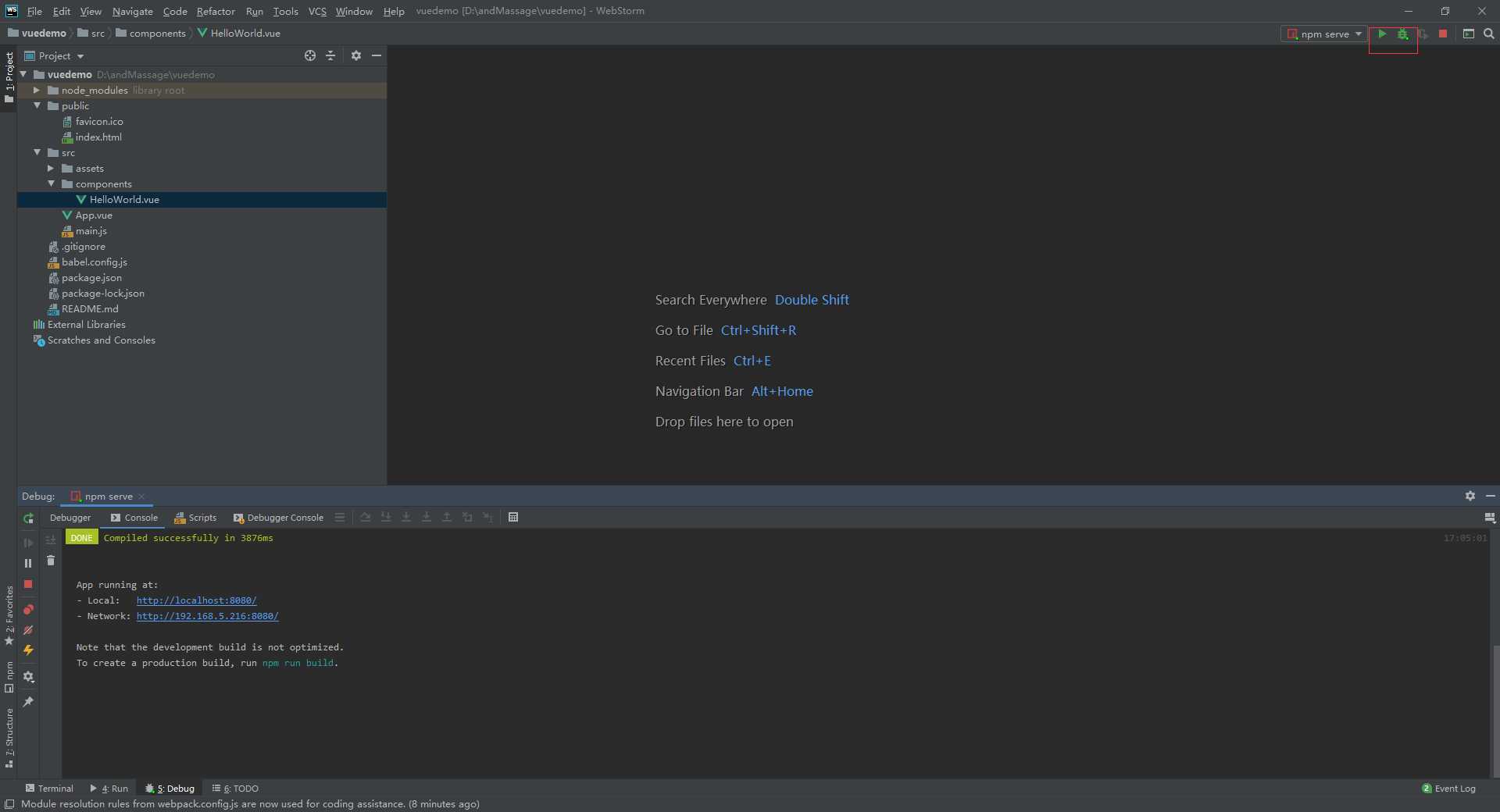Select the main.js file
This screenshot has height=812, width=1500.
91,230
